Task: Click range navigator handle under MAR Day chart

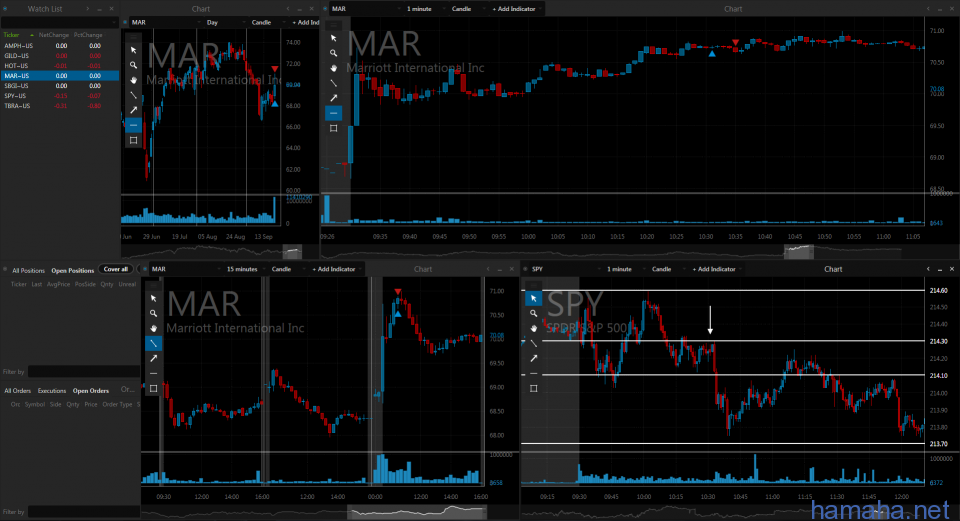Action: click(x=293, y=251)
